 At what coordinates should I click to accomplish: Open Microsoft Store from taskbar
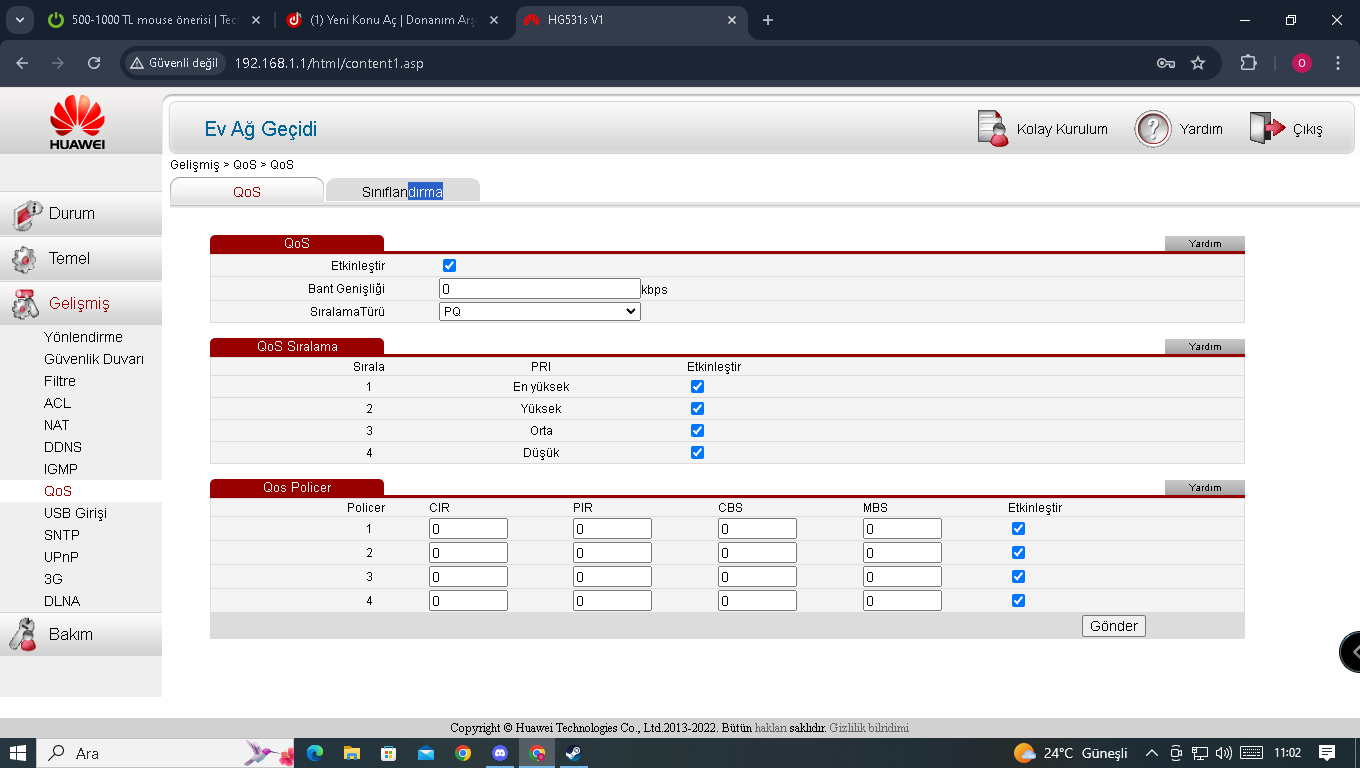(x=389, y=753)
